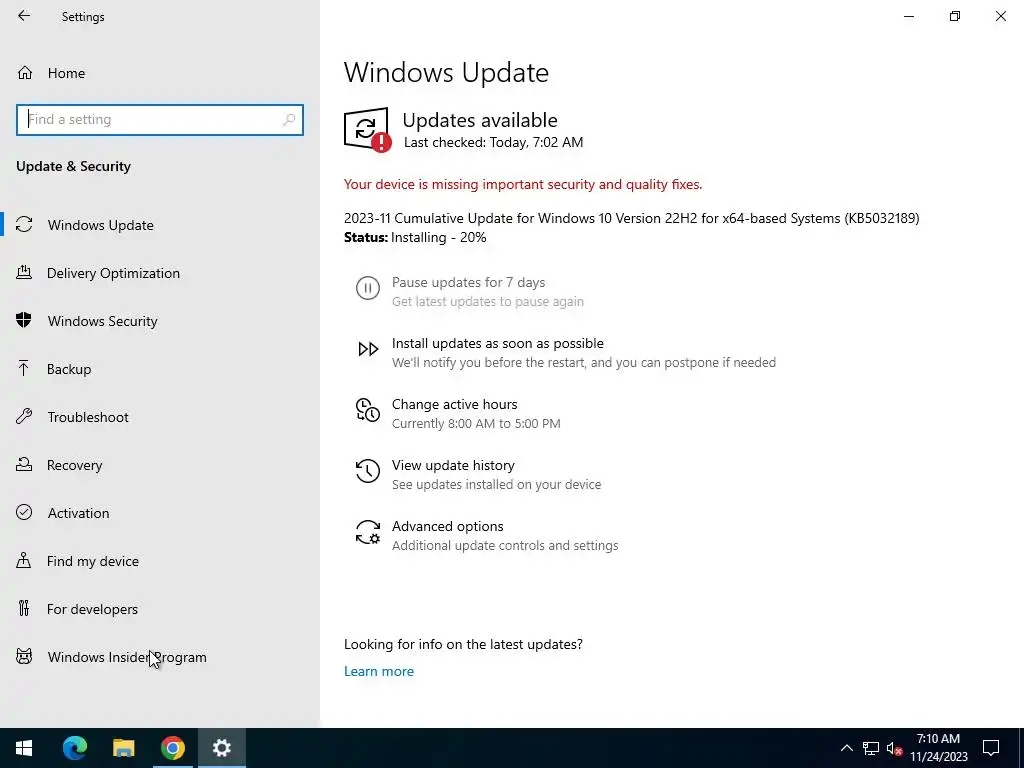The width and height of the screenshot is (1024, 768).
Task: Close the Settings window
Action: pyautogui.click(x=1000, y=16)
